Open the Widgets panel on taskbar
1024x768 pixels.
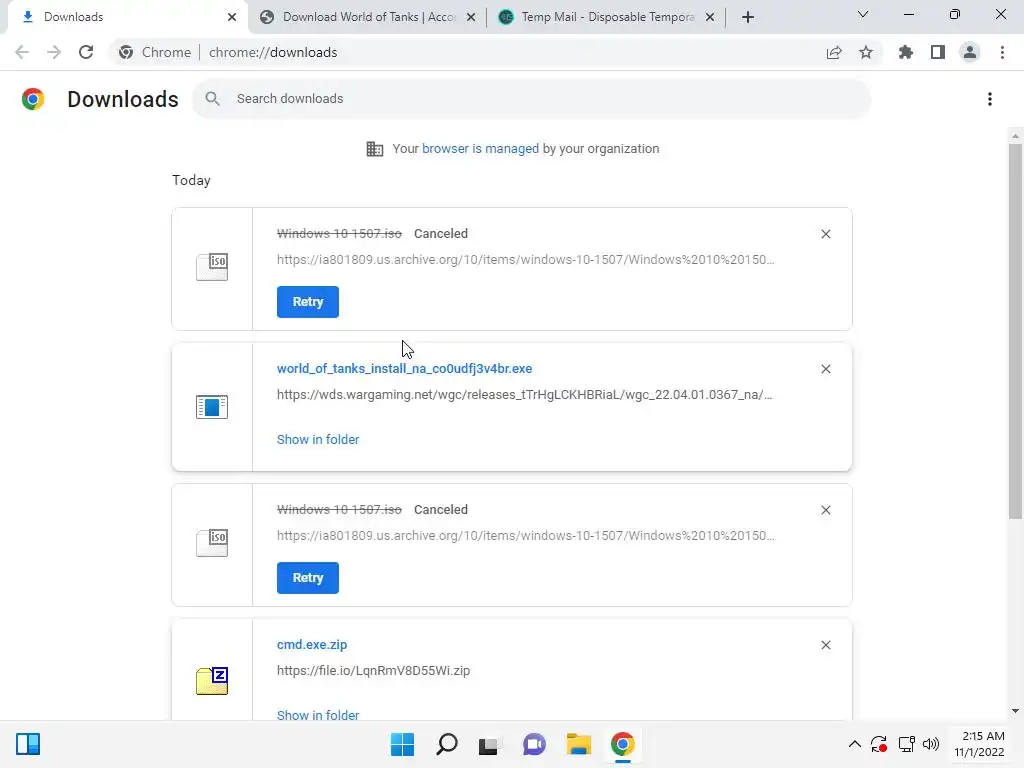click(28, 744)
